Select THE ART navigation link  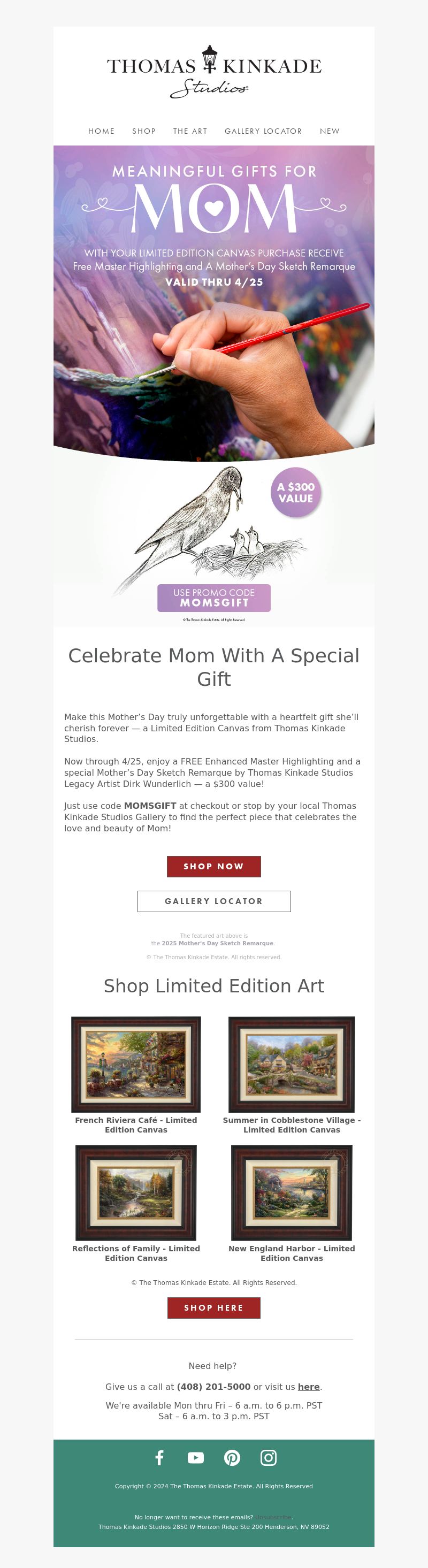tap(190, 131)
